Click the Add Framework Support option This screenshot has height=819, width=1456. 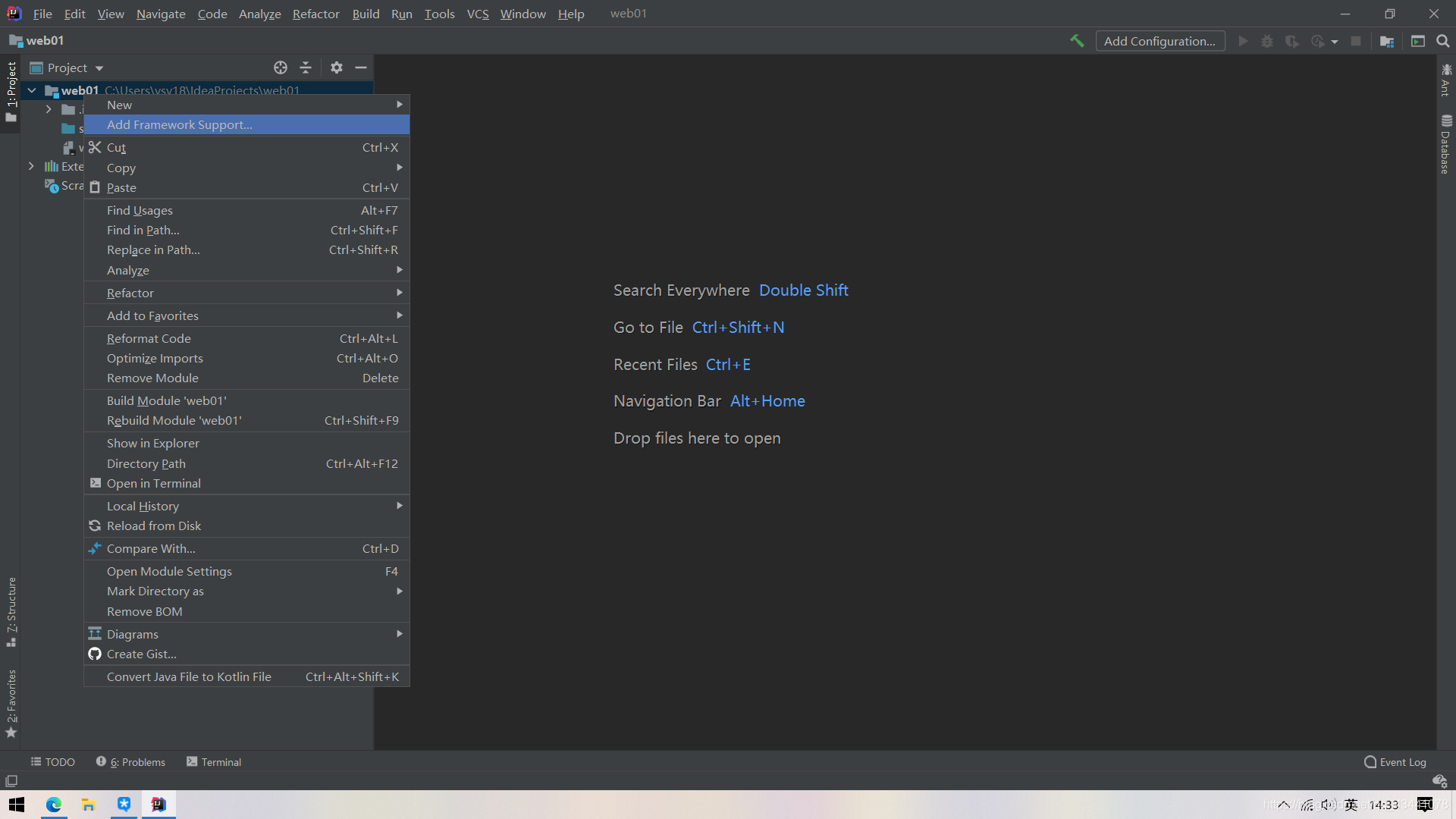coord(179,124)
